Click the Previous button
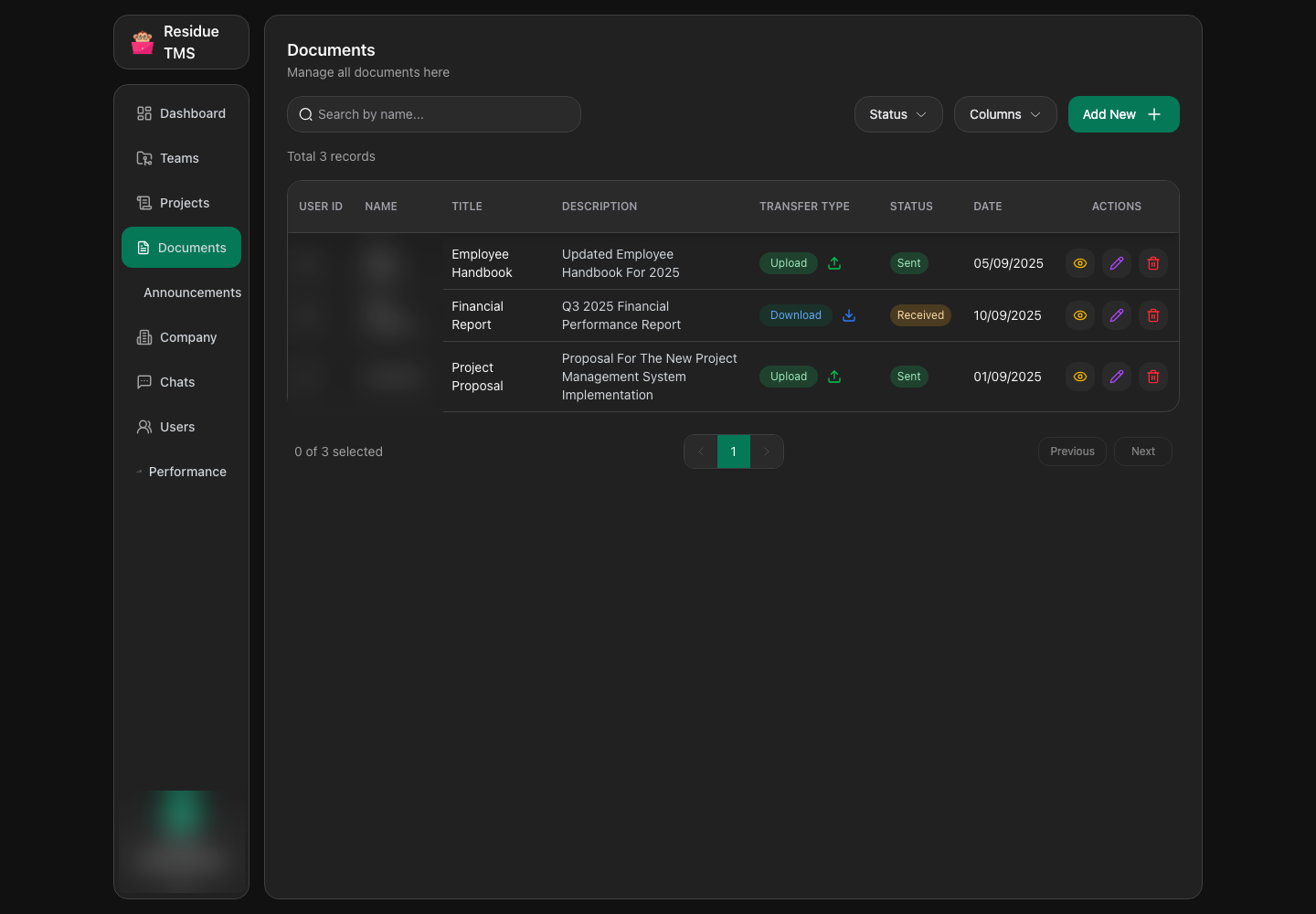This screenshot has height=914, width=1316. (x=1072, y=452)
